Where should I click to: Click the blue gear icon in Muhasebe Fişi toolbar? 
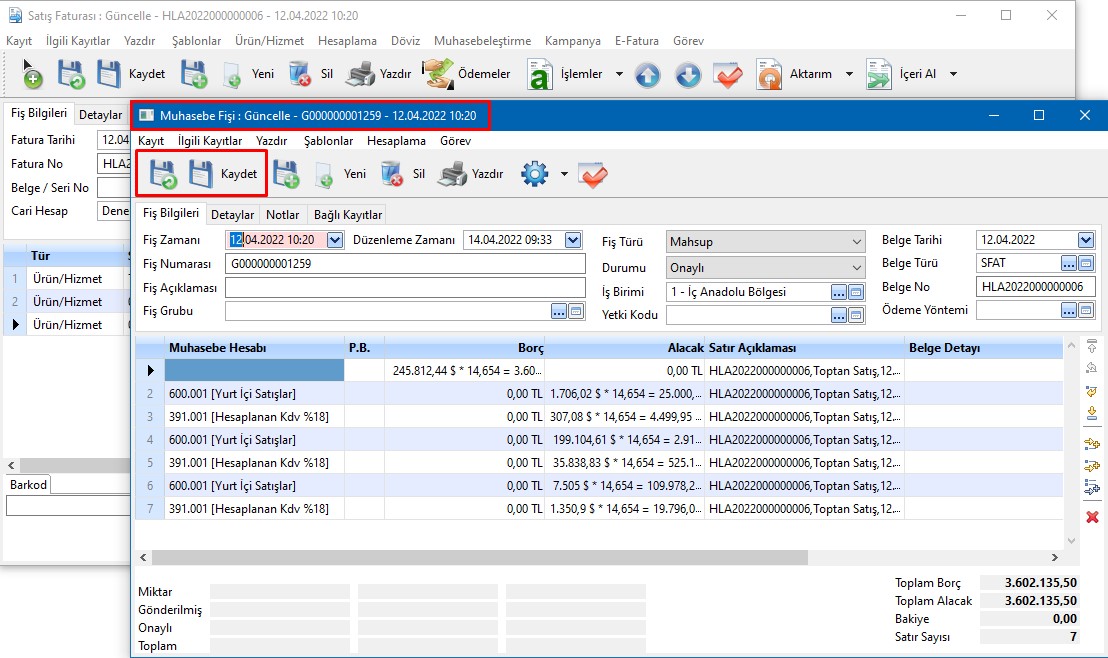coord(535,174)
